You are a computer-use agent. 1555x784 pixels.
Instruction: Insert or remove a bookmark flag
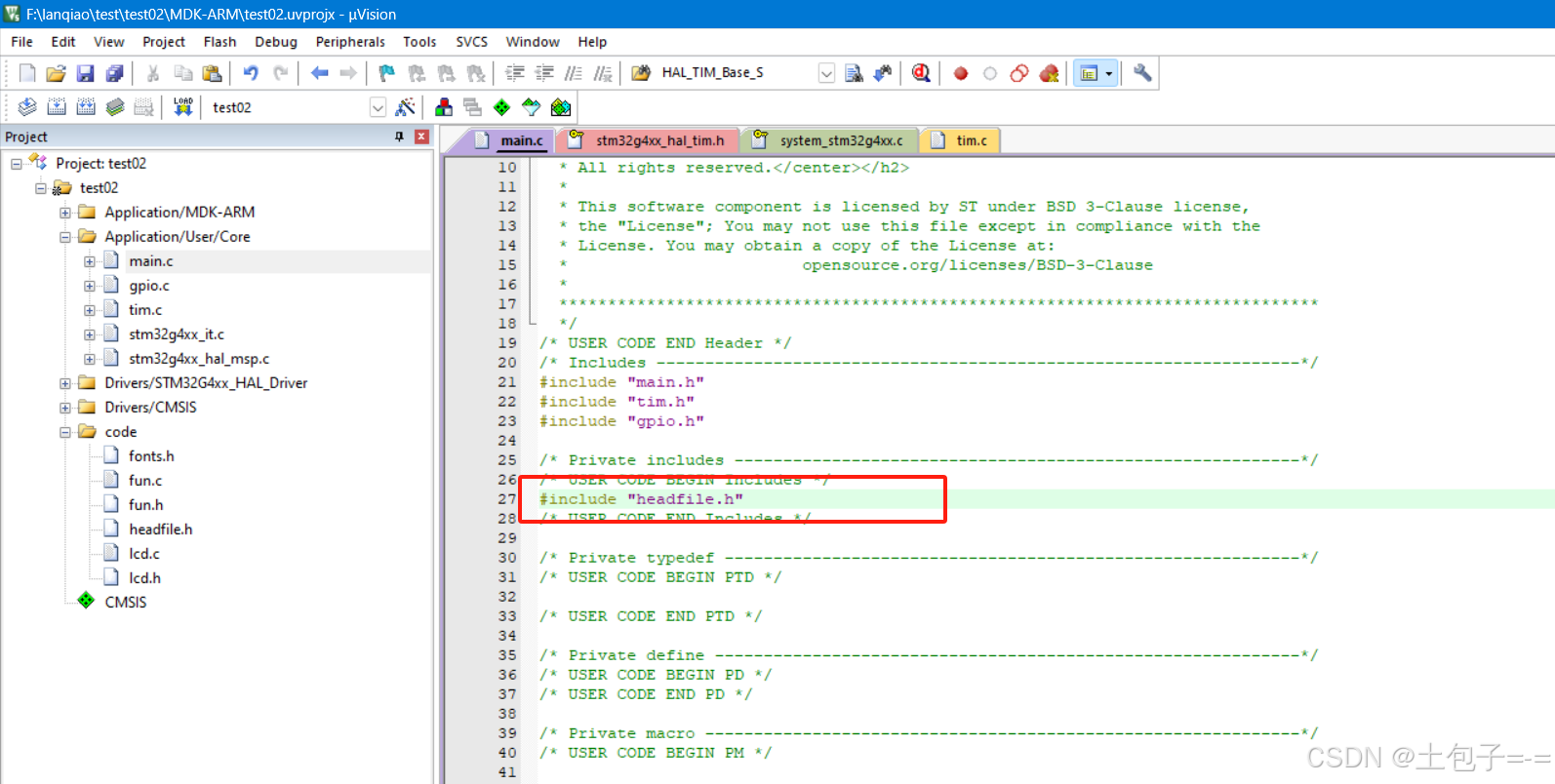click(387, 73)
